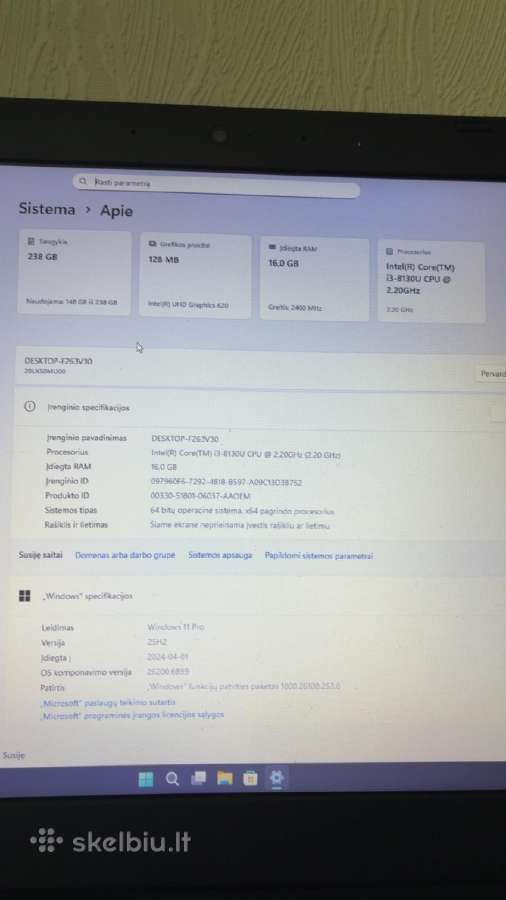Select the Settings gear taskbar icon
The width and height of the screenshot is (506, 900).
pyautogui.click(x=277, y=778)
